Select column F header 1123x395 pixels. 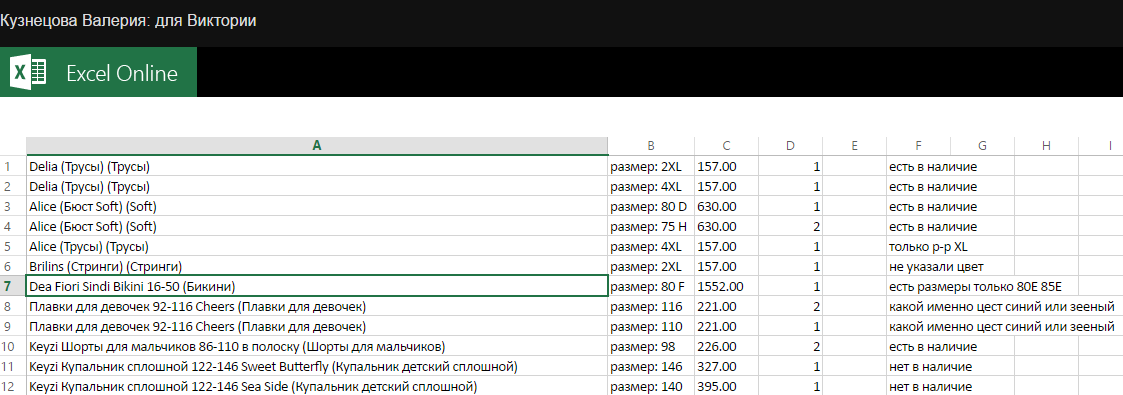point(918,145)
